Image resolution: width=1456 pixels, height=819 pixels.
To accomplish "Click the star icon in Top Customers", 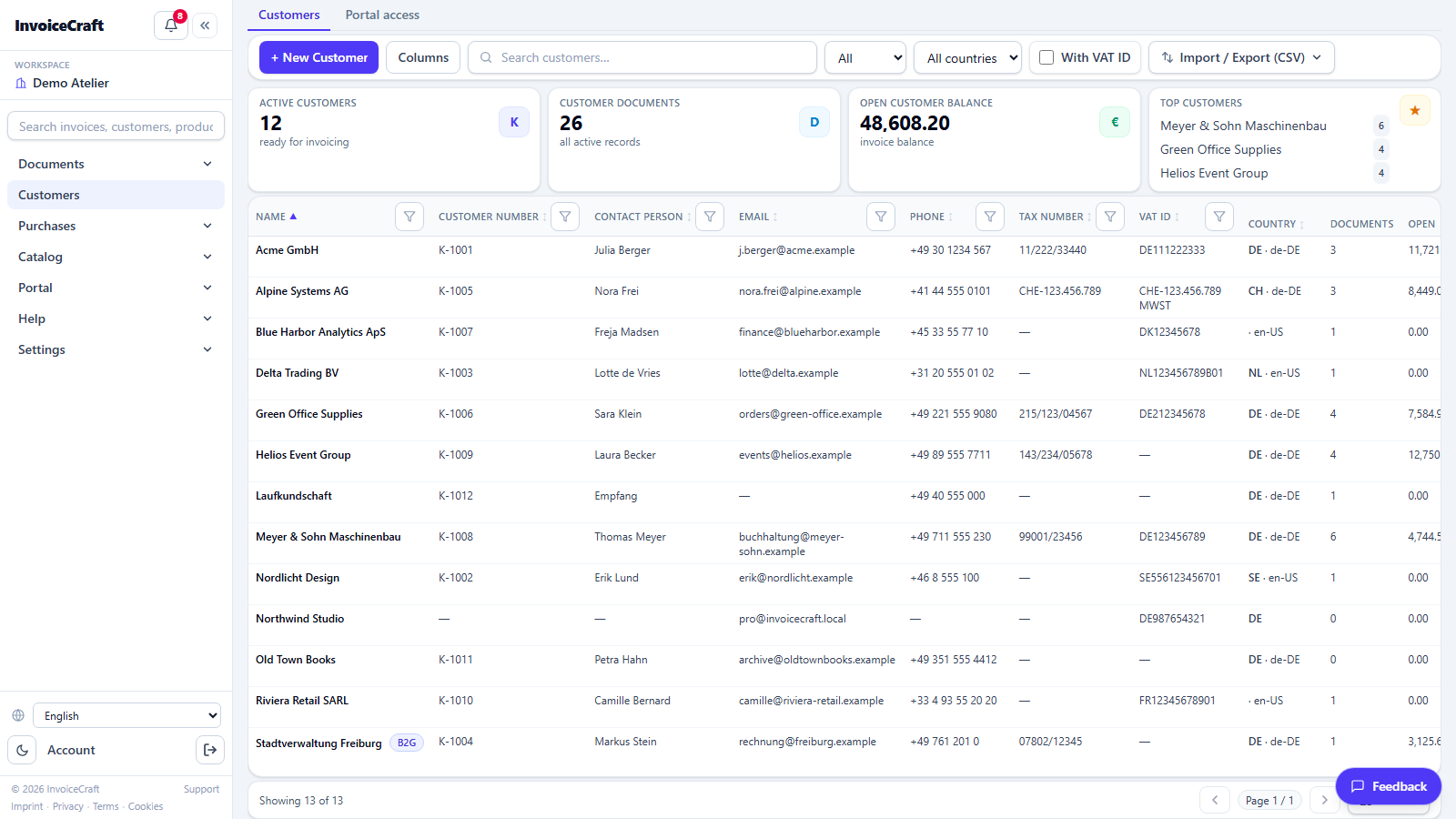I will [x=1415, y=110].
